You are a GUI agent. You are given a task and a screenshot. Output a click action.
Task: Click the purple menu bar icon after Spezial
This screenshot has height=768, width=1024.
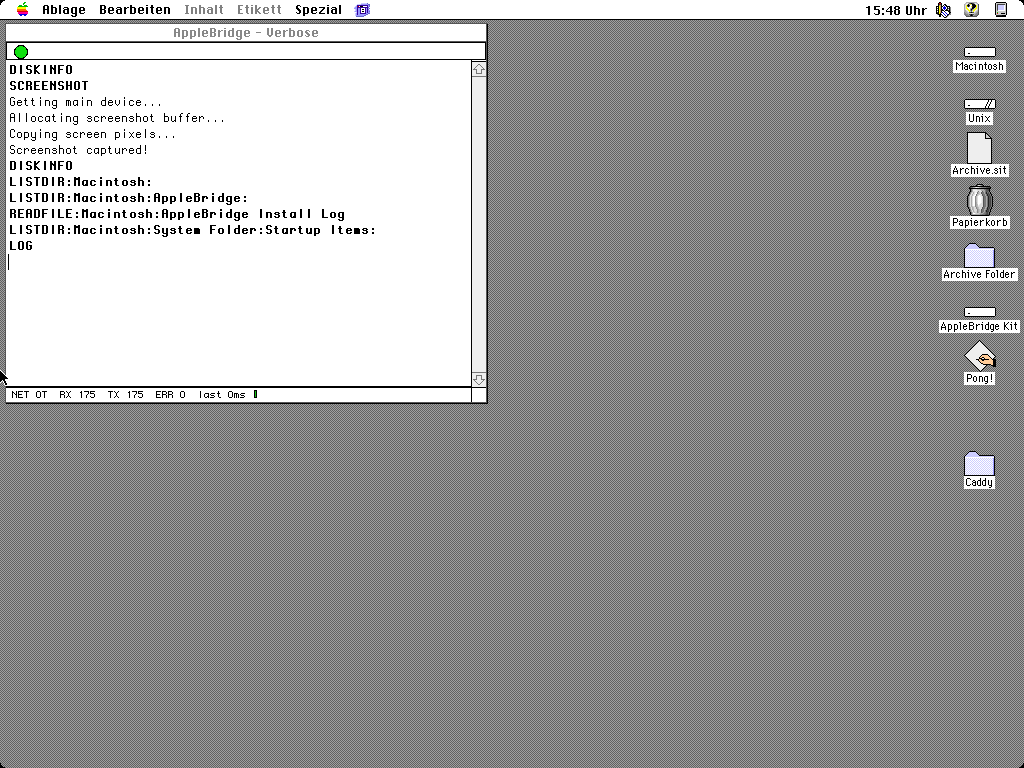coord(362,10)
